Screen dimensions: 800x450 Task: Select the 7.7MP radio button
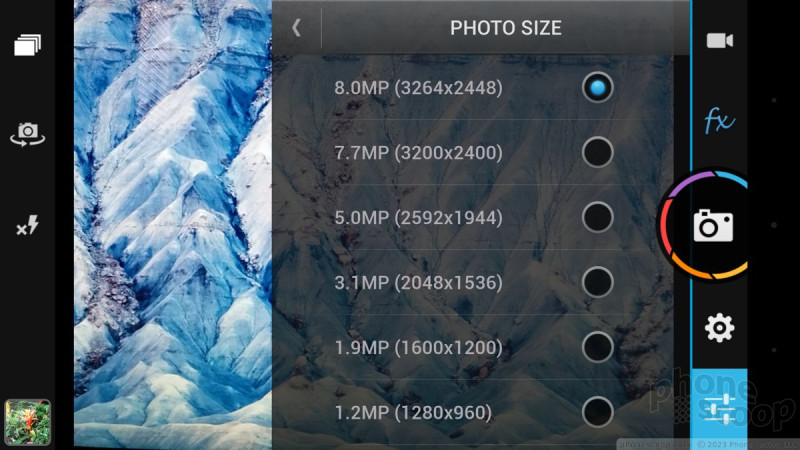point(597,153)
